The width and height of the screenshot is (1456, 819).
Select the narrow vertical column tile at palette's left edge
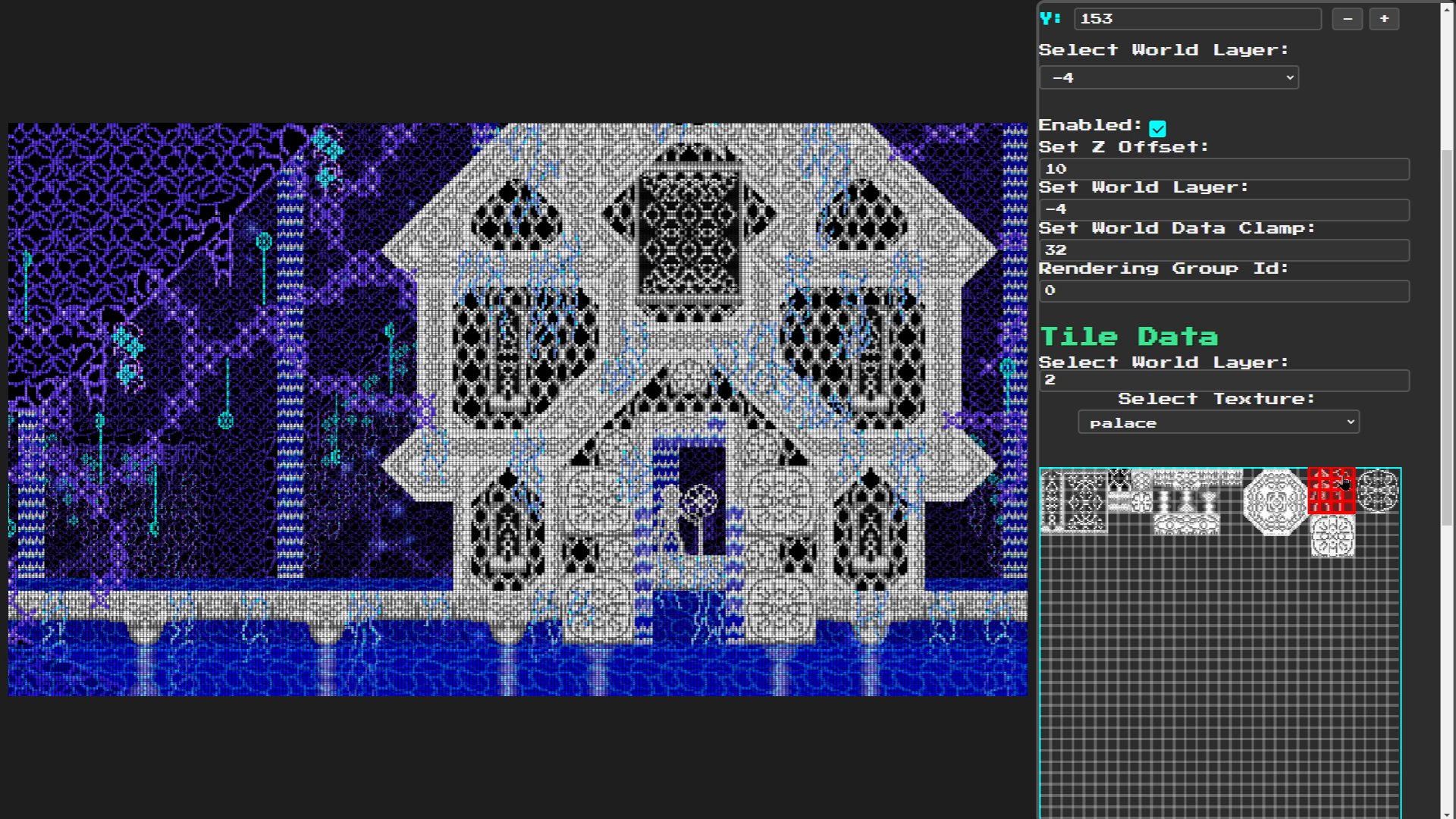point(1052,500)
